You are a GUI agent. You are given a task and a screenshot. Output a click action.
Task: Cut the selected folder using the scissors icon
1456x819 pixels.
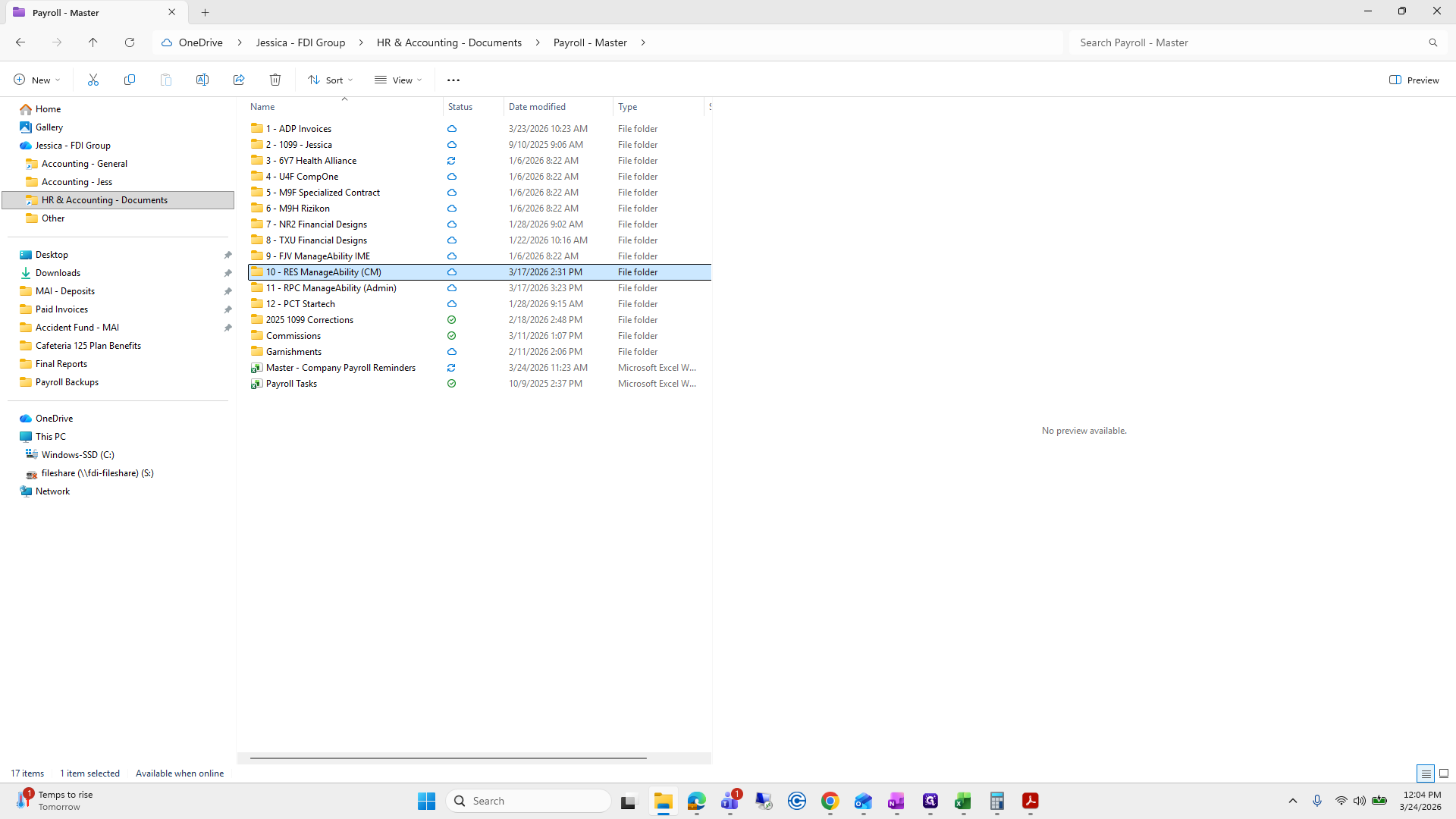(93, 80)
